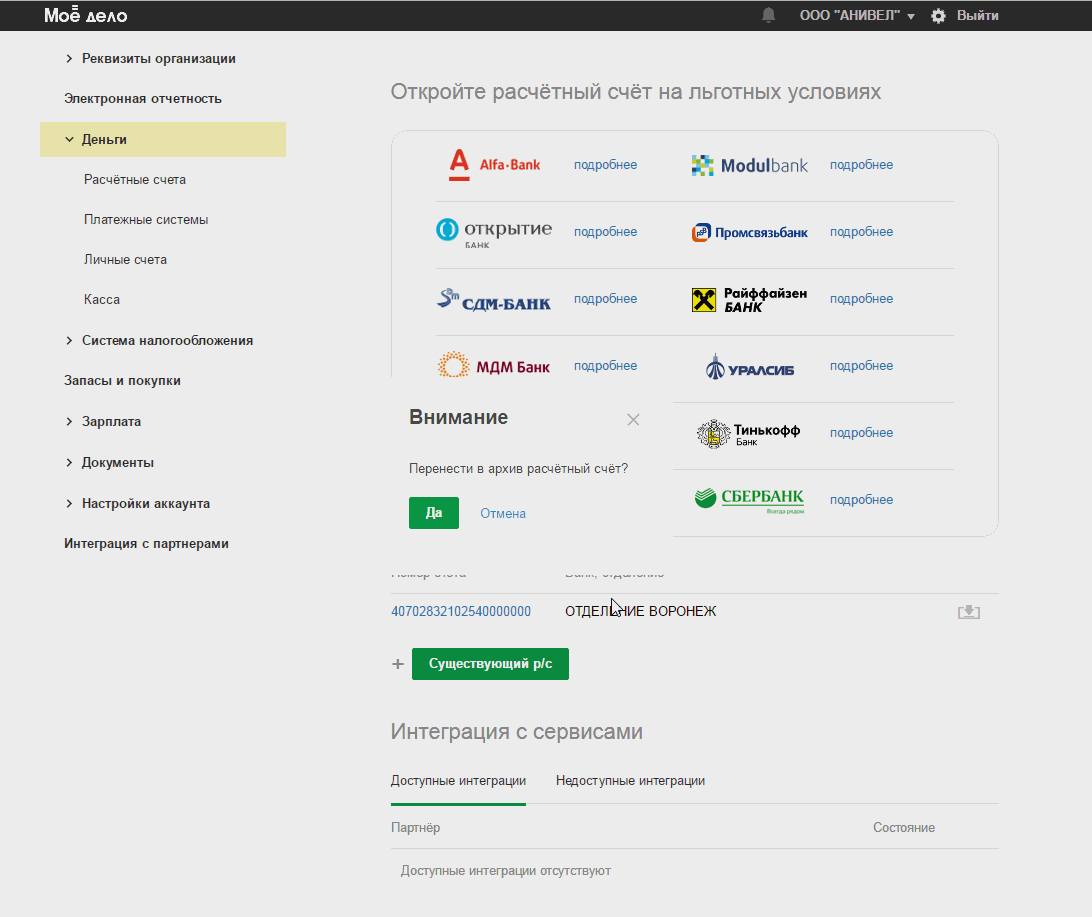Viewport: 1092px width, 917px height.
Task: Open Платежные системы in the sidebar
Action: click(x=146, y=220)
